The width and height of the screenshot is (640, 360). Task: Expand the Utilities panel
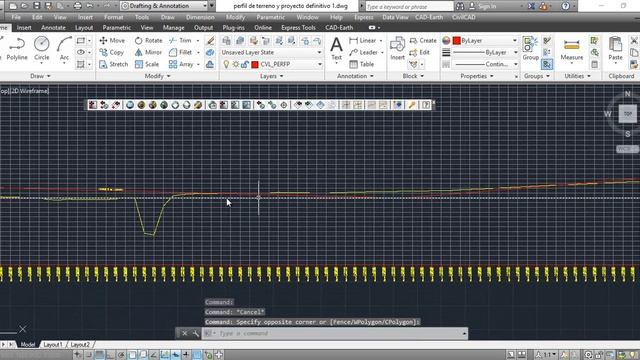(x=577, y=76)
